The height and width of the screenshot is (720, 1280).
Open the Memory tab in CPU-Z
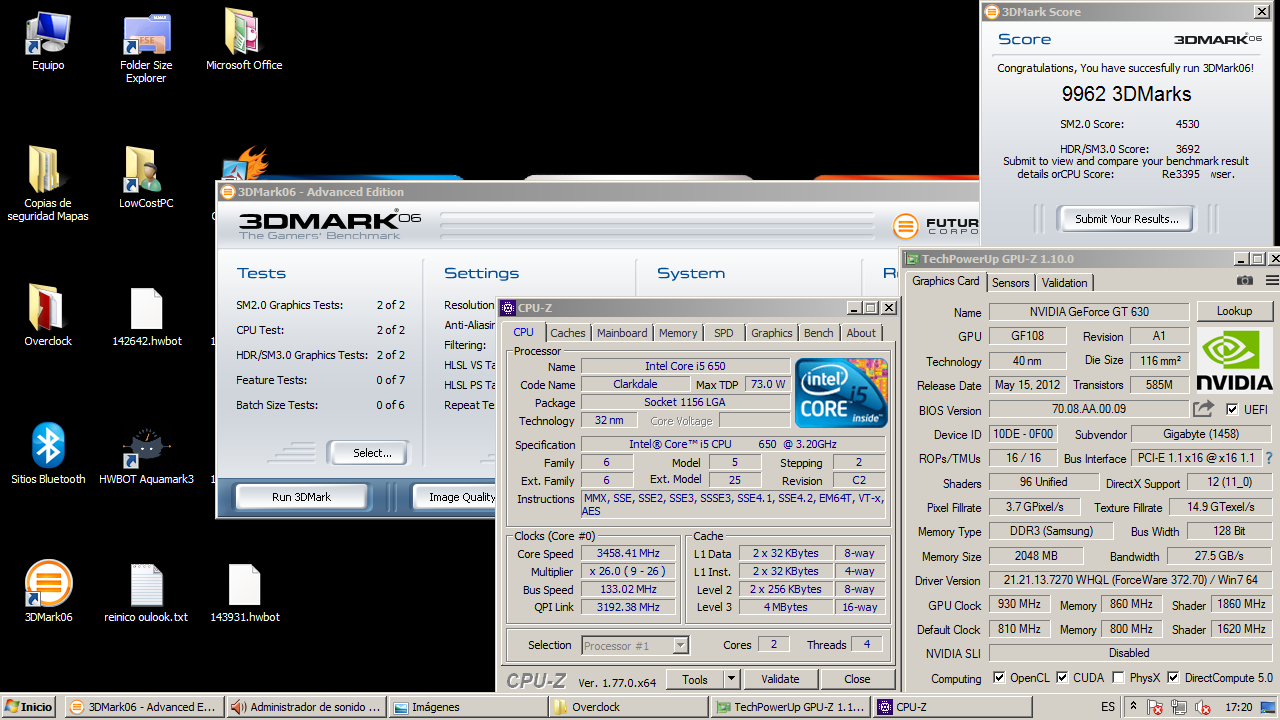(x=678, y=333)
